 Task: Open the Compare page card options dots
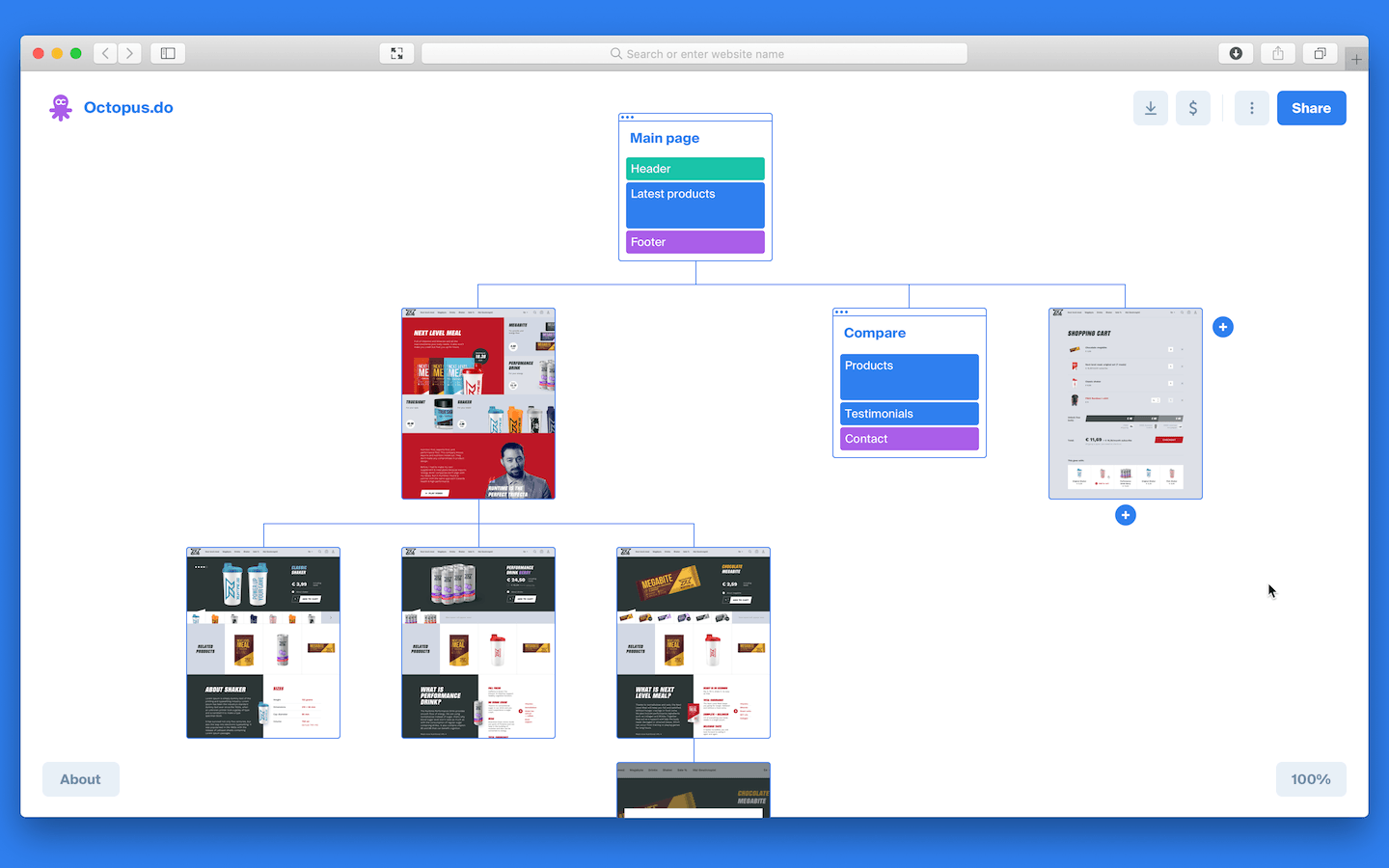point(841,312)
